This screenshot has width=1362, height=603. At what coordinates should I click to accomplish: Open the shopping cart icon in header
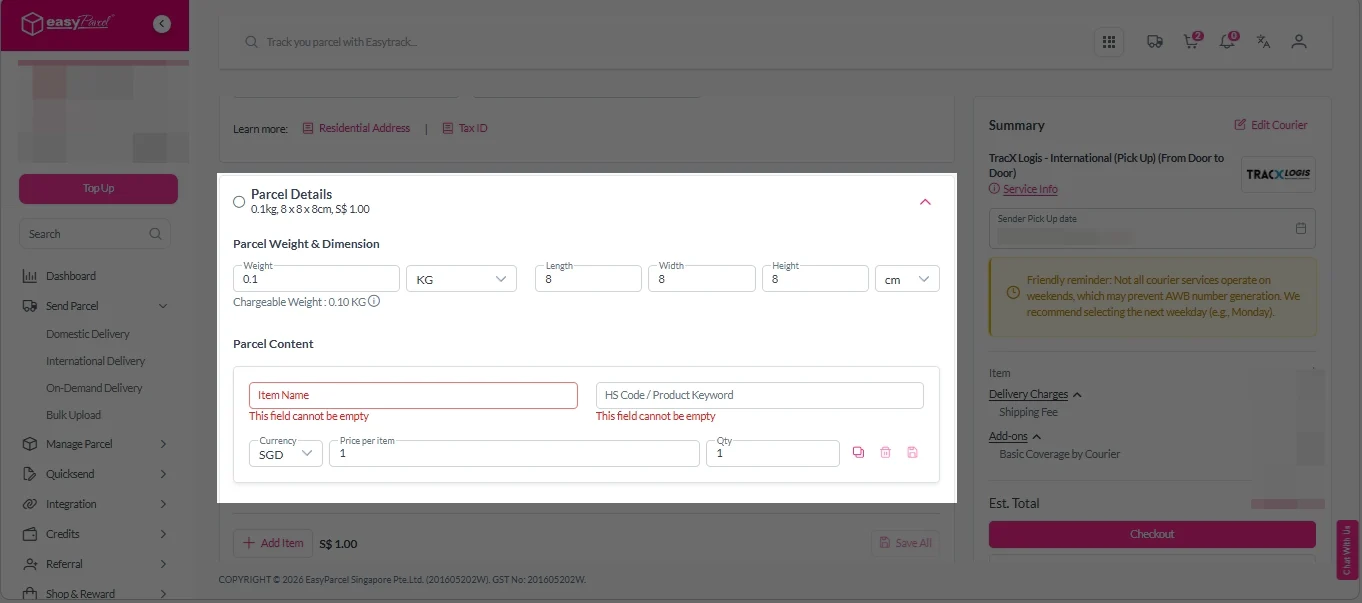[x=1190, y=42]
